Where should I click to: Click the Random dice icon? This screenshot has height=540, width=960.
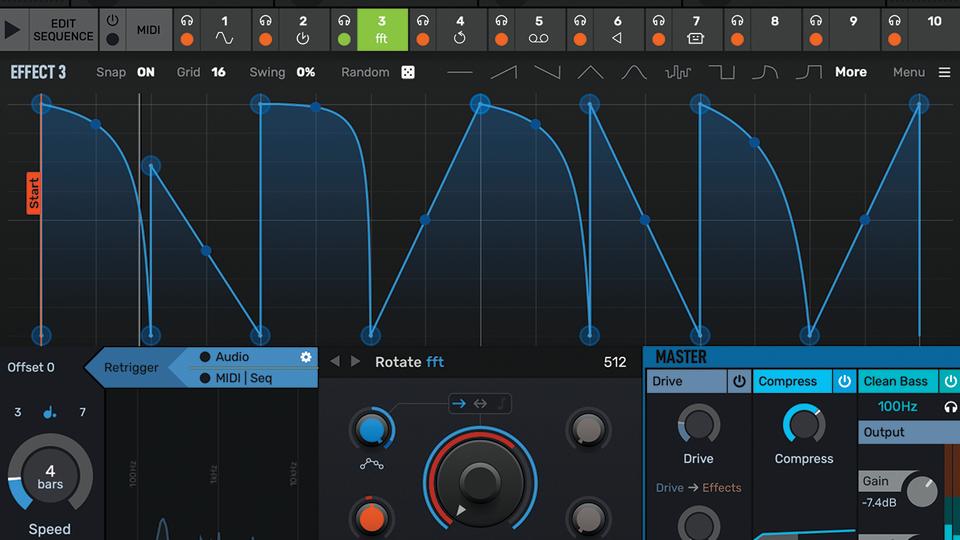point(408,73)
